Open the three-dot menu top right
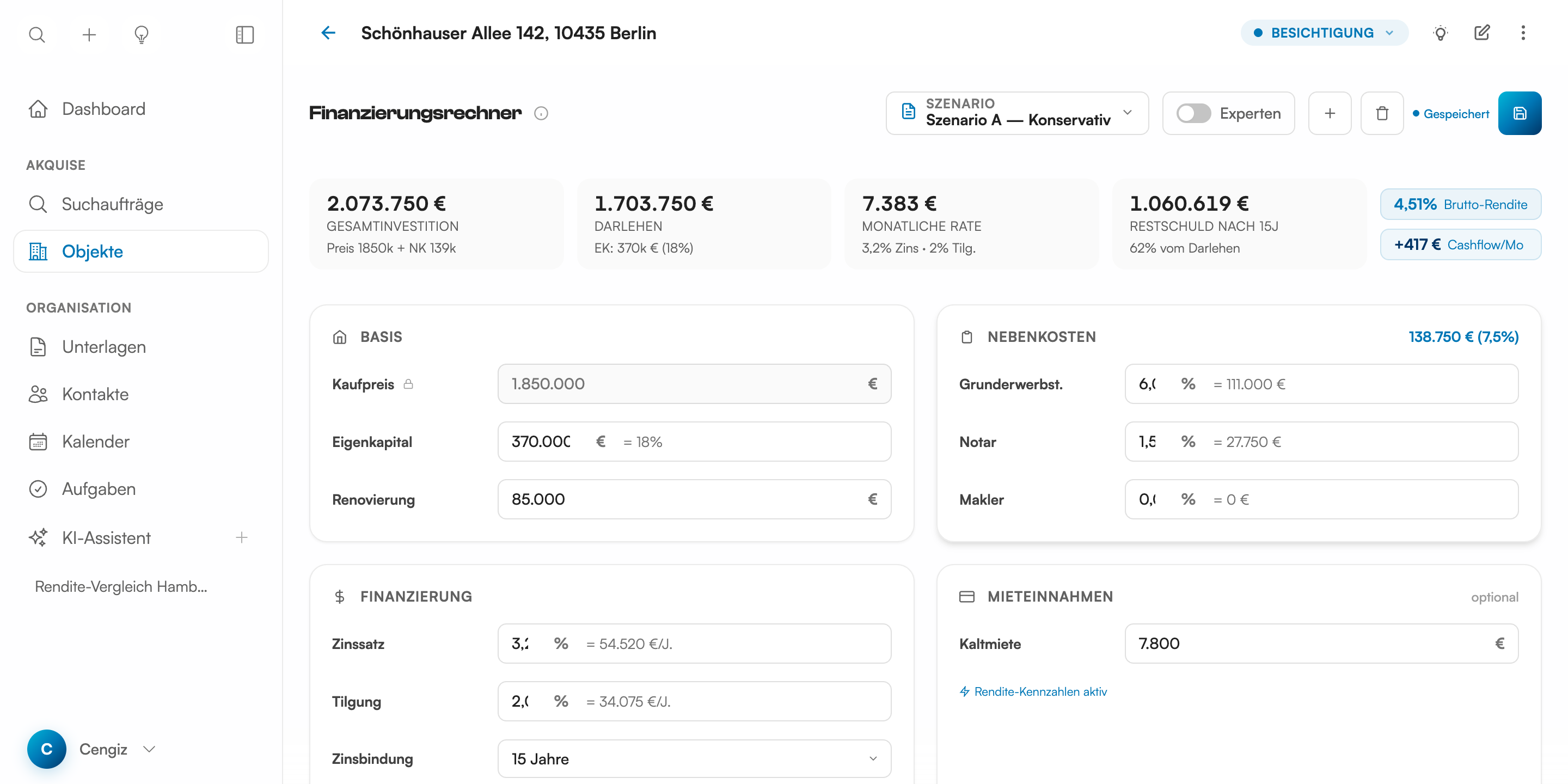 pos(1523,33)
